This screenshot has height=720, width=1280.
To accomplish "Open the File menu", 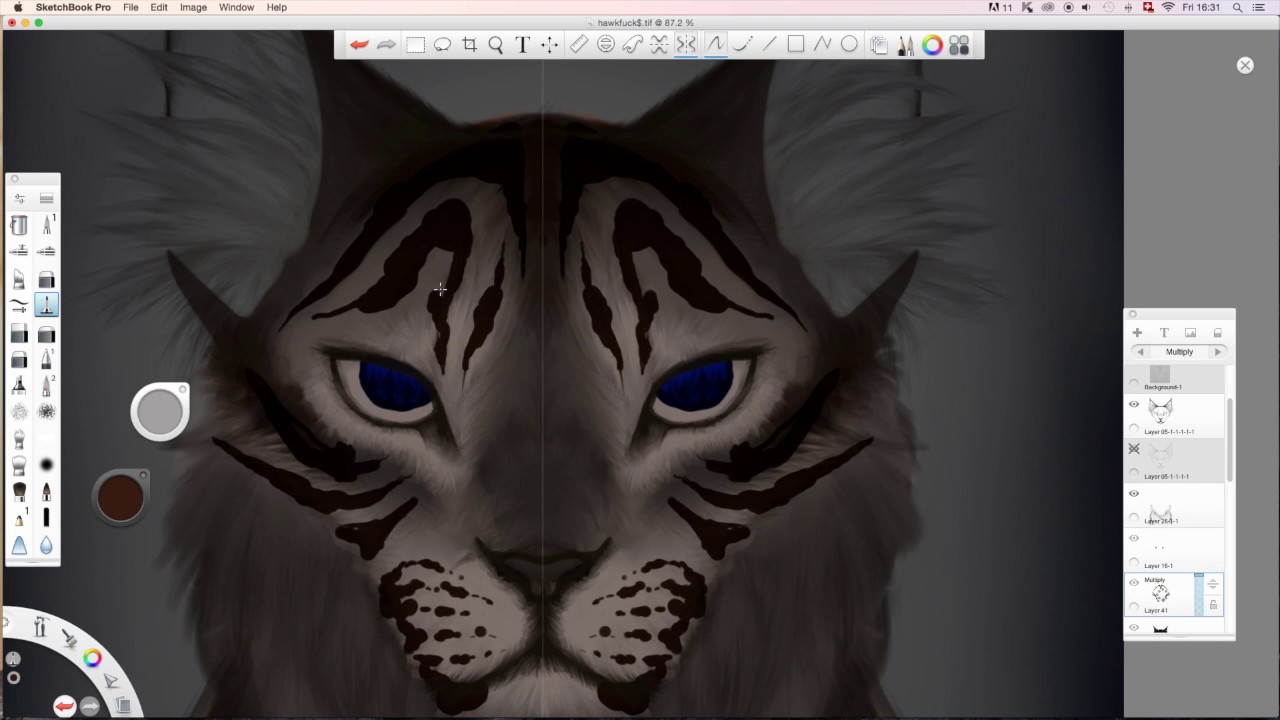I will 131,7.
